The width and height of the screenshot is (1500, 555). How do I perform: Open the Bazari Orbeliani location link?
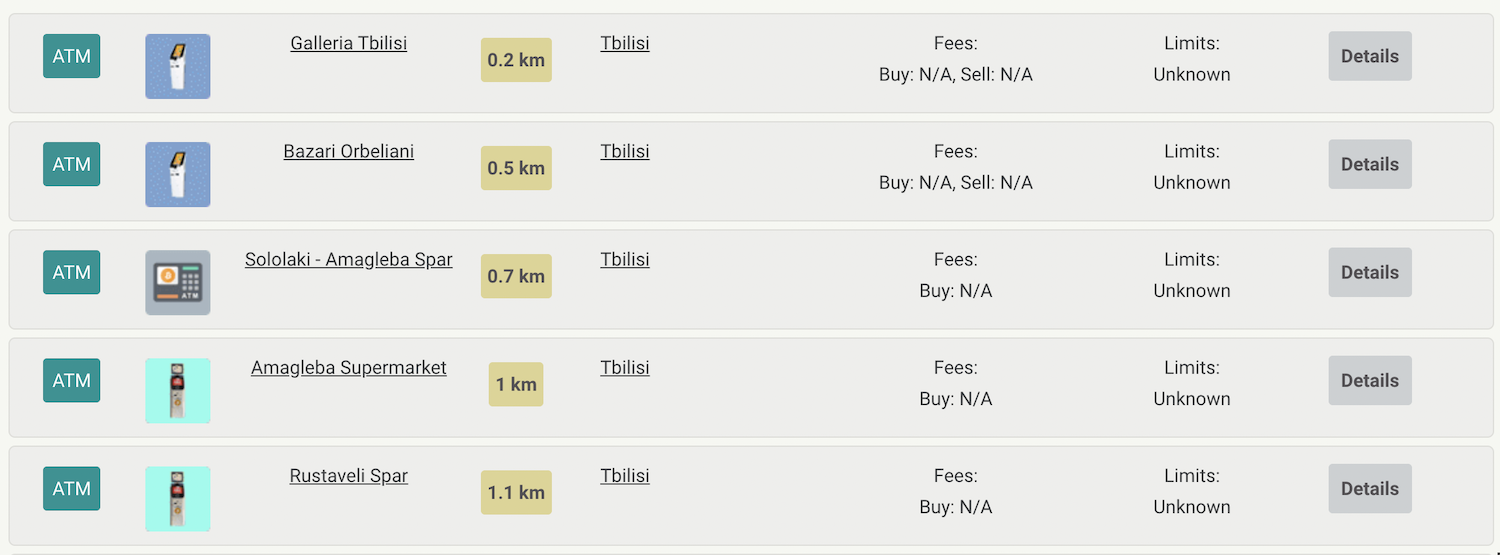point(348,151)
